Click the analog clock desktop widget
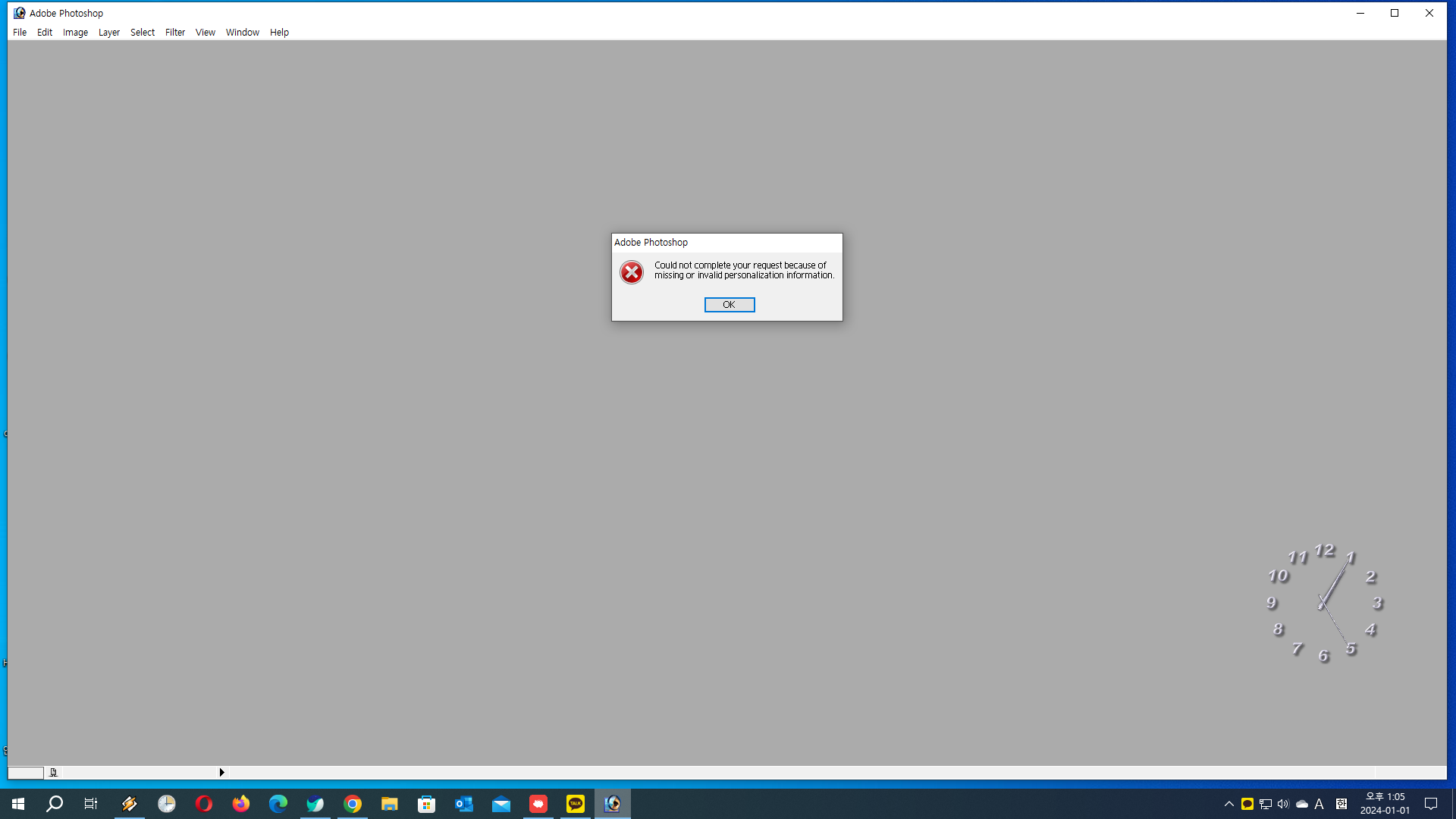 [1325, 603]
